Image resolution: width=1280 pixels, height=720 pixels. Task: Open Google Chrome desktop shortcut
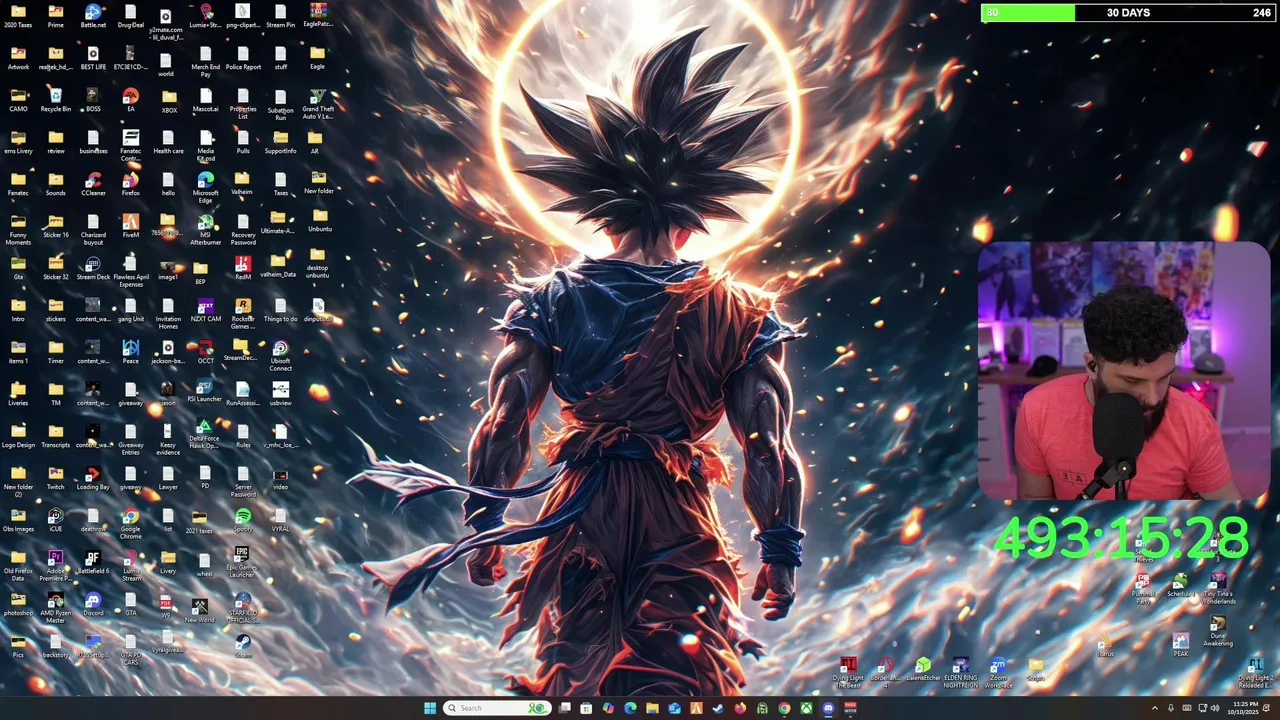(130, 524)
